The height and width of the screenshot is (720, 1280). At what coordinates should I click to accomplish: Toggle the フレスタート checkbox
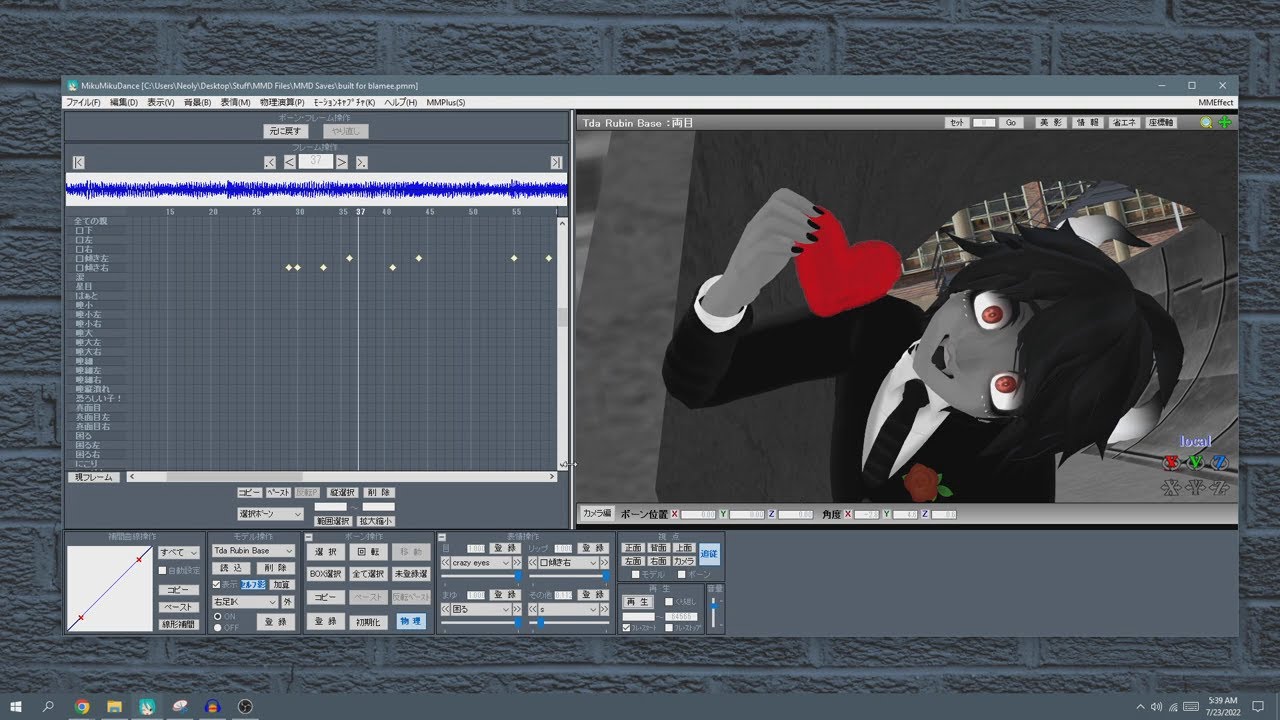[626, 628]
